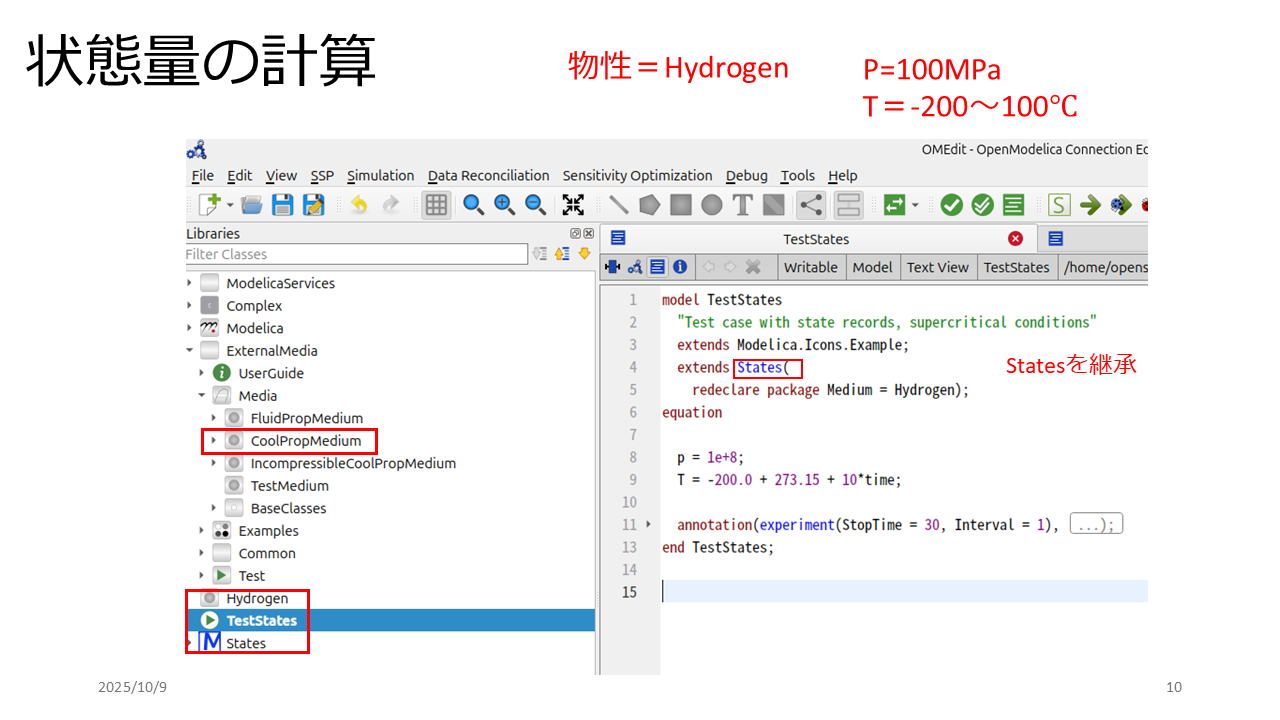Select Hydrogen in the Libraries tree

[x=257, y=598]
